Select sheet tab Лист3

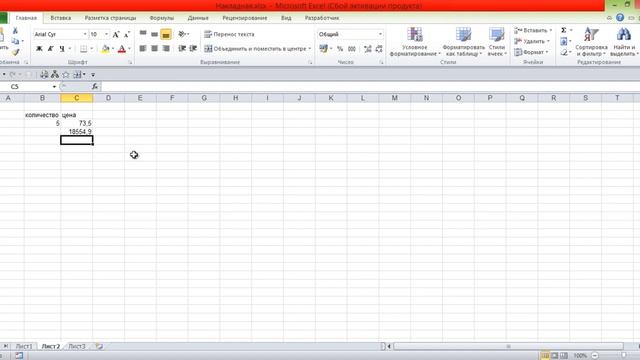[77, 346]
